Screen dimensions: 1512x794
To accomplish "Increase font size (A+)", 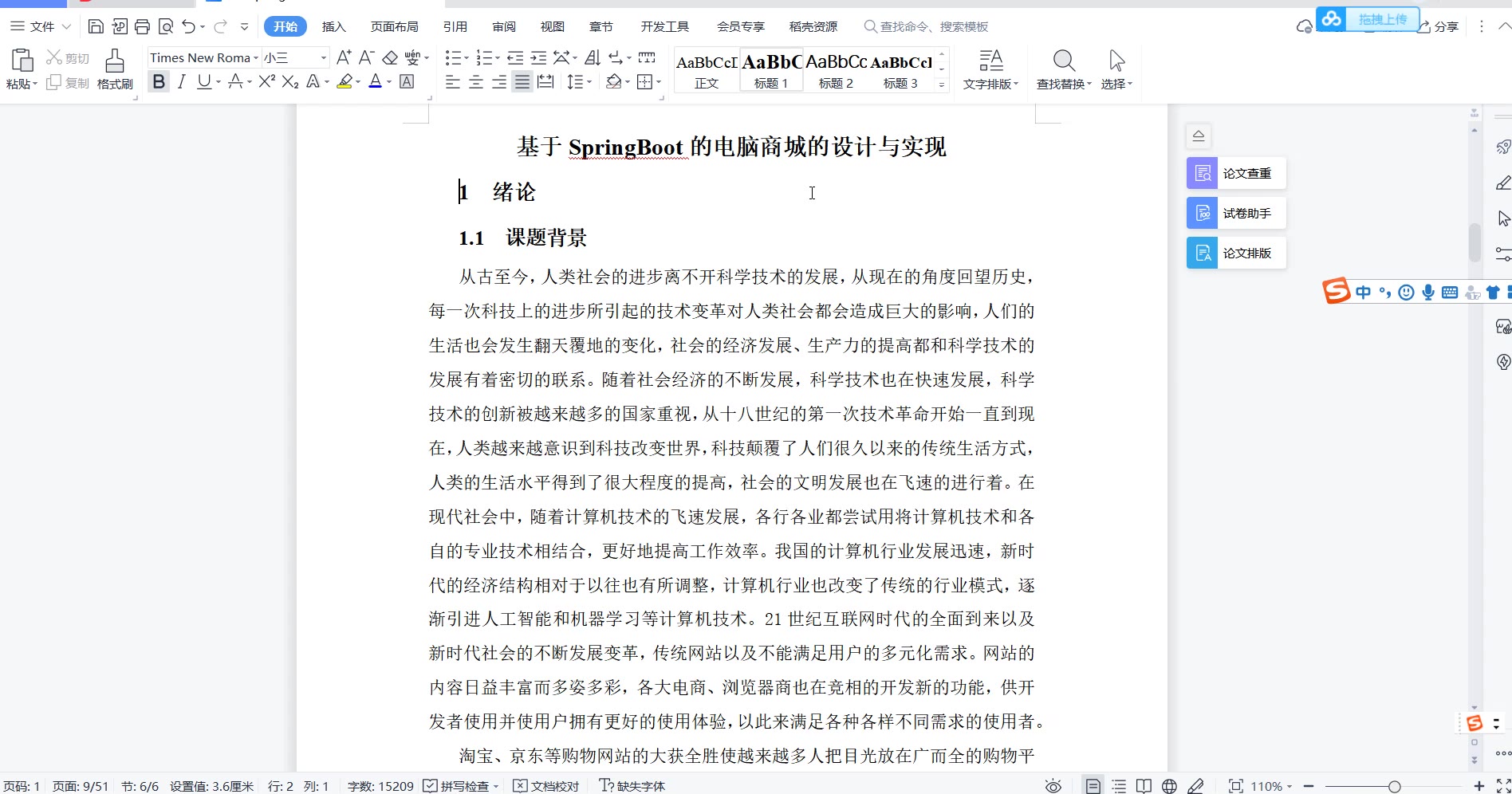I will 344,57.
